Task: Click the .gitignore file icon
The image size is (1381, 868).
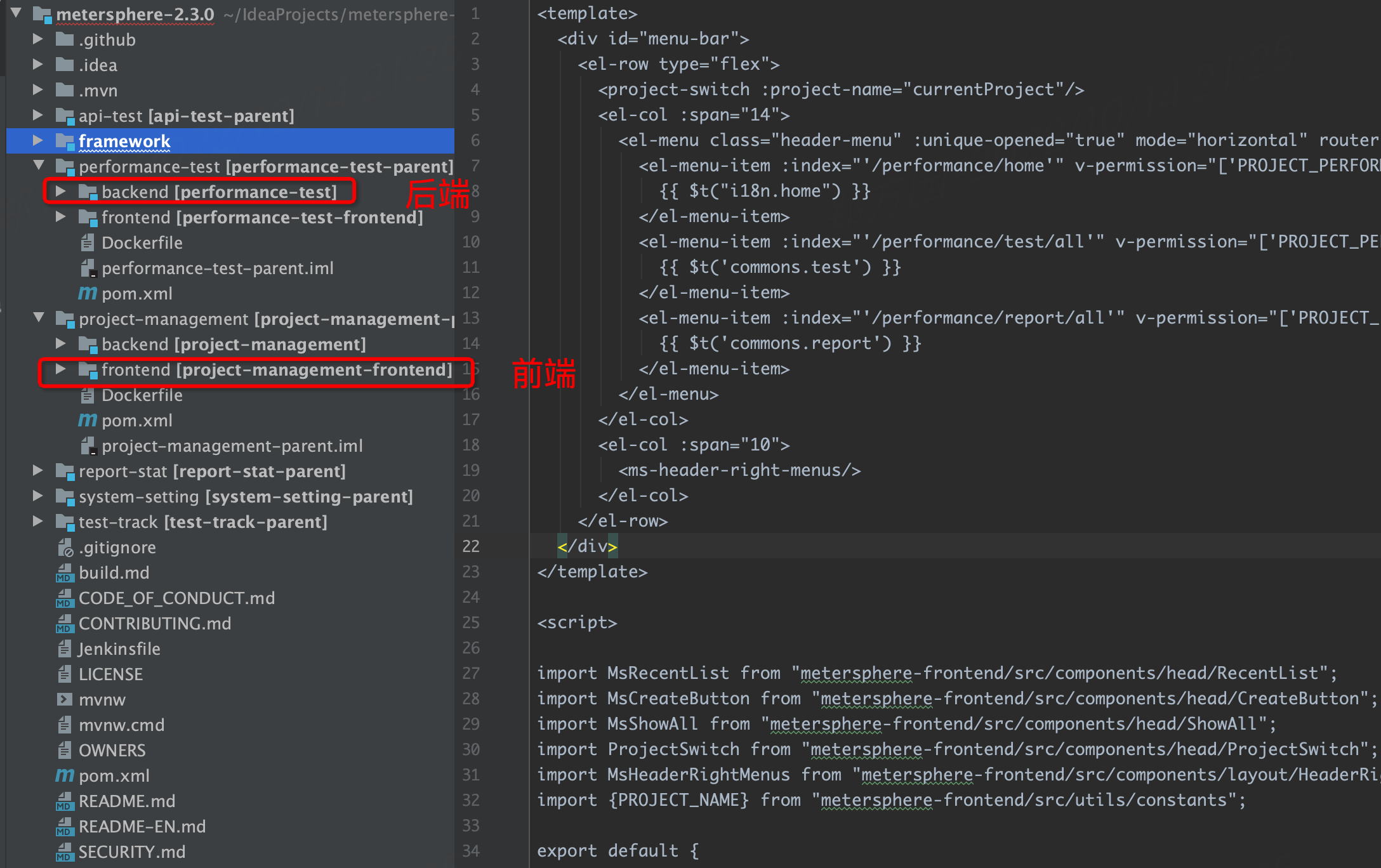Action: 65,548
